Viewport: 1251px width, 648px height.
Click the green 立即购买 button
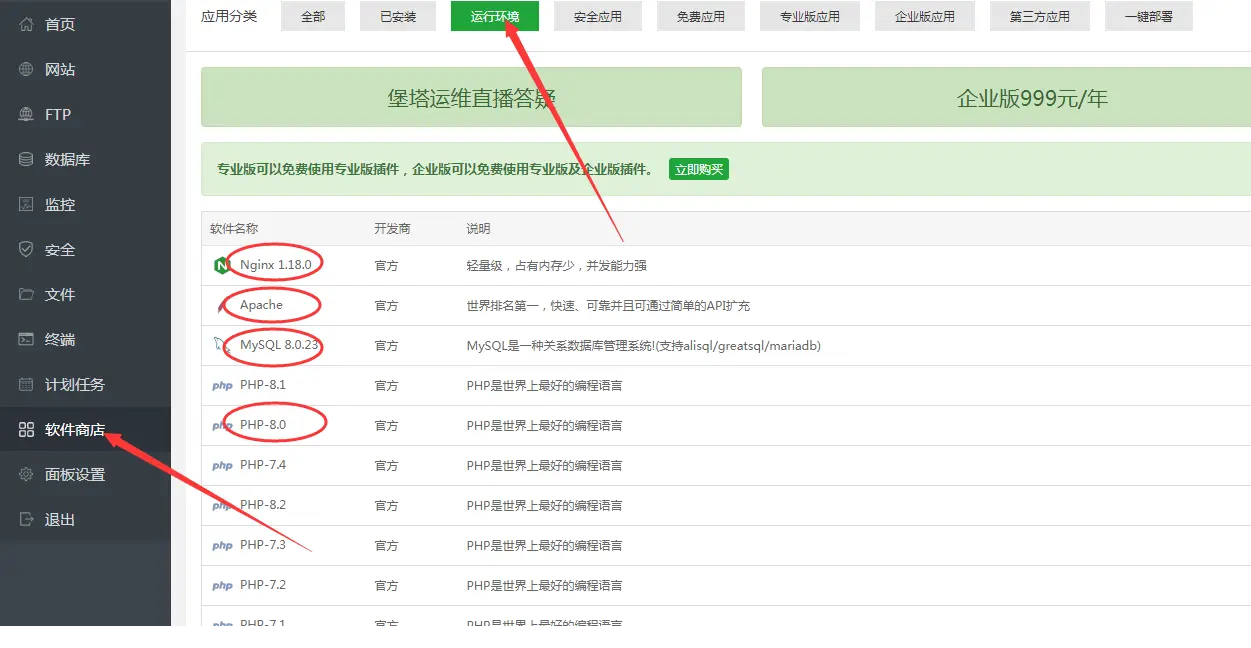tap(699, 169)
